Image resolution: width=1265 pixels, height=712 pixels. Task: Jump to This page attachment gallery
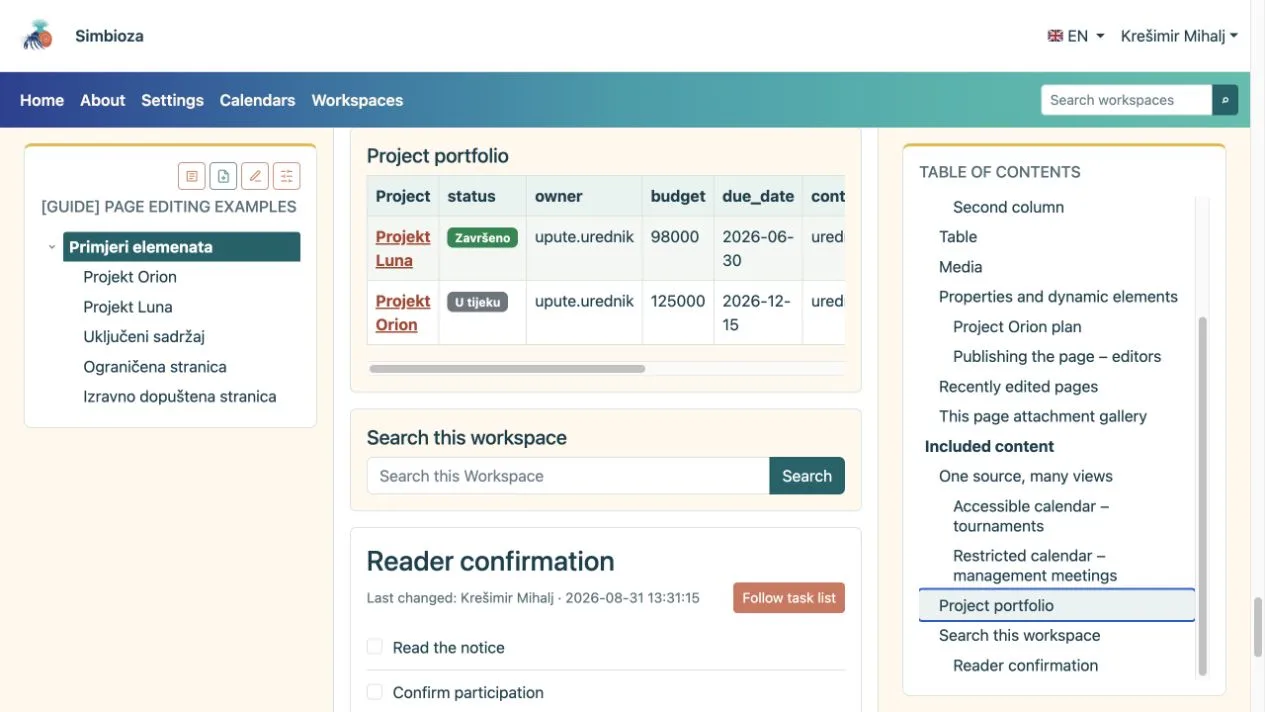tap(1043, 416)
